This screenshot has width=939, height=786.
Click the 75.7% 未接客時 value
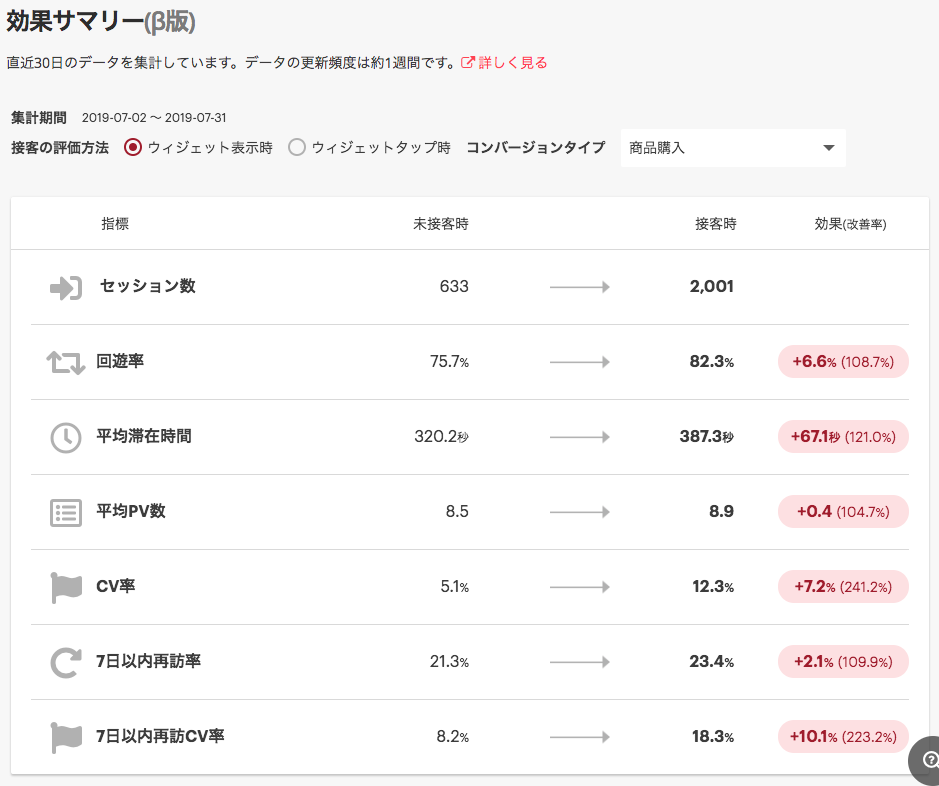pos(449,362)
